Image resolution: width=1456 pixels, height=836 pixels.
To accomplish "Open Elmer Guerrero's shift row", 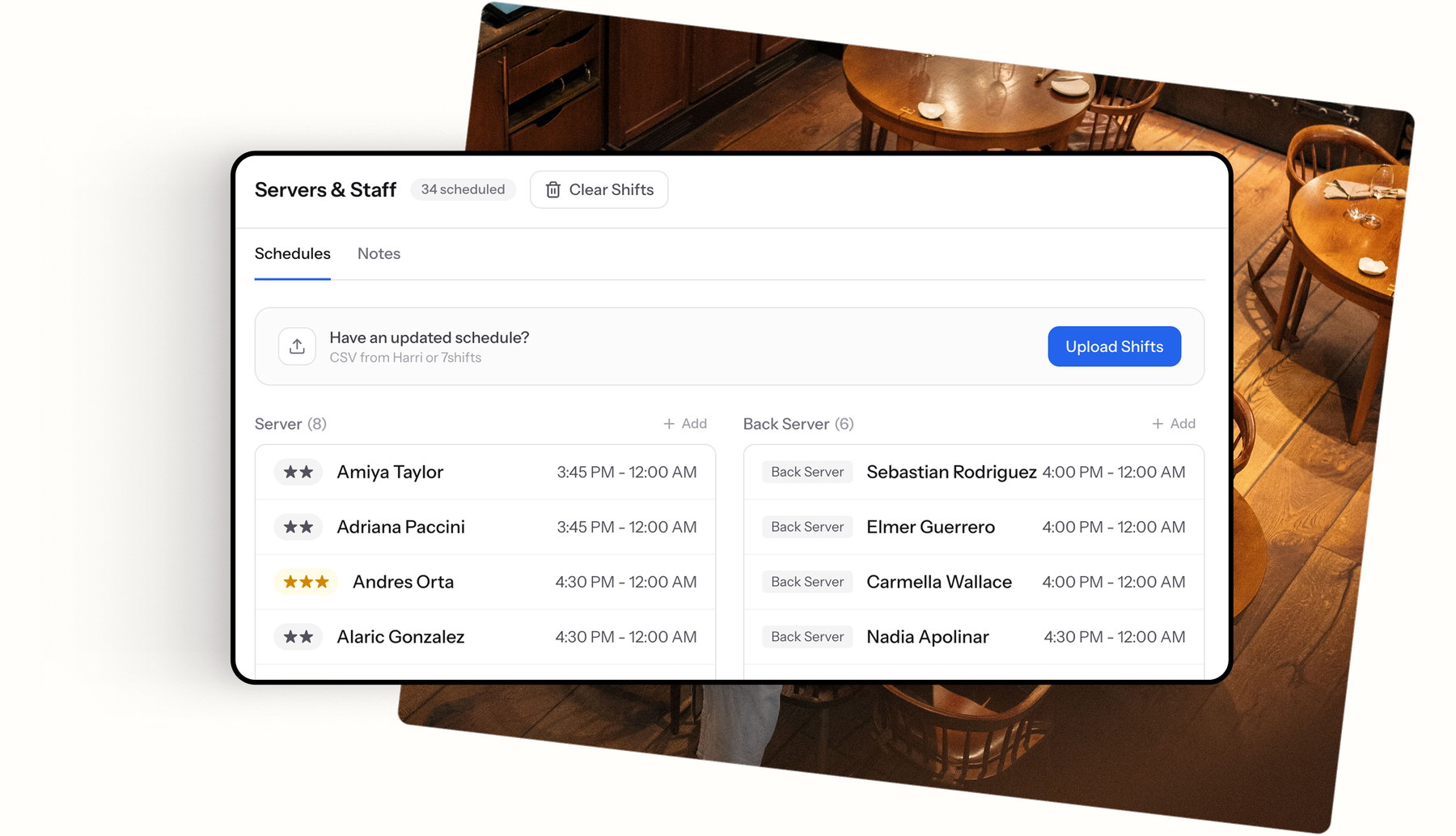I will 974,527.
